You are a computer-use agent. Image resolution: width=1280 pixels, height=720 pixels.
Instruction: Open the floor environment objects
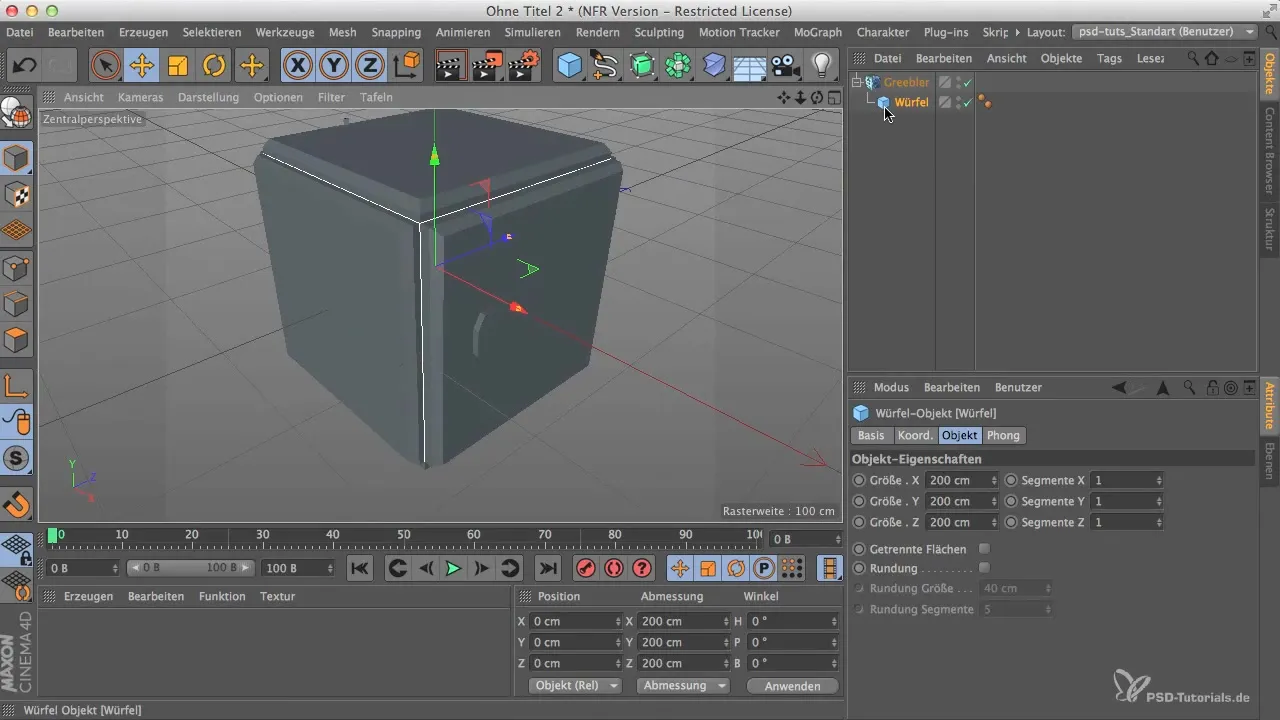(750, 67)
